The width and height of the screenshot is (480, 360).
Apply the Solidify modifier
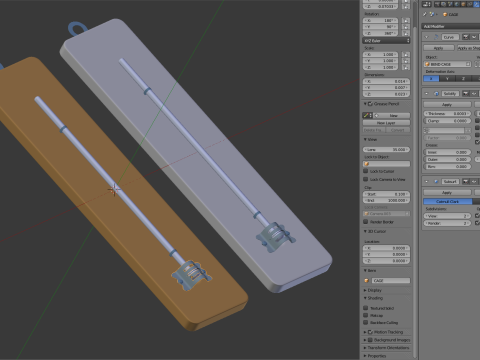[447, 105]
